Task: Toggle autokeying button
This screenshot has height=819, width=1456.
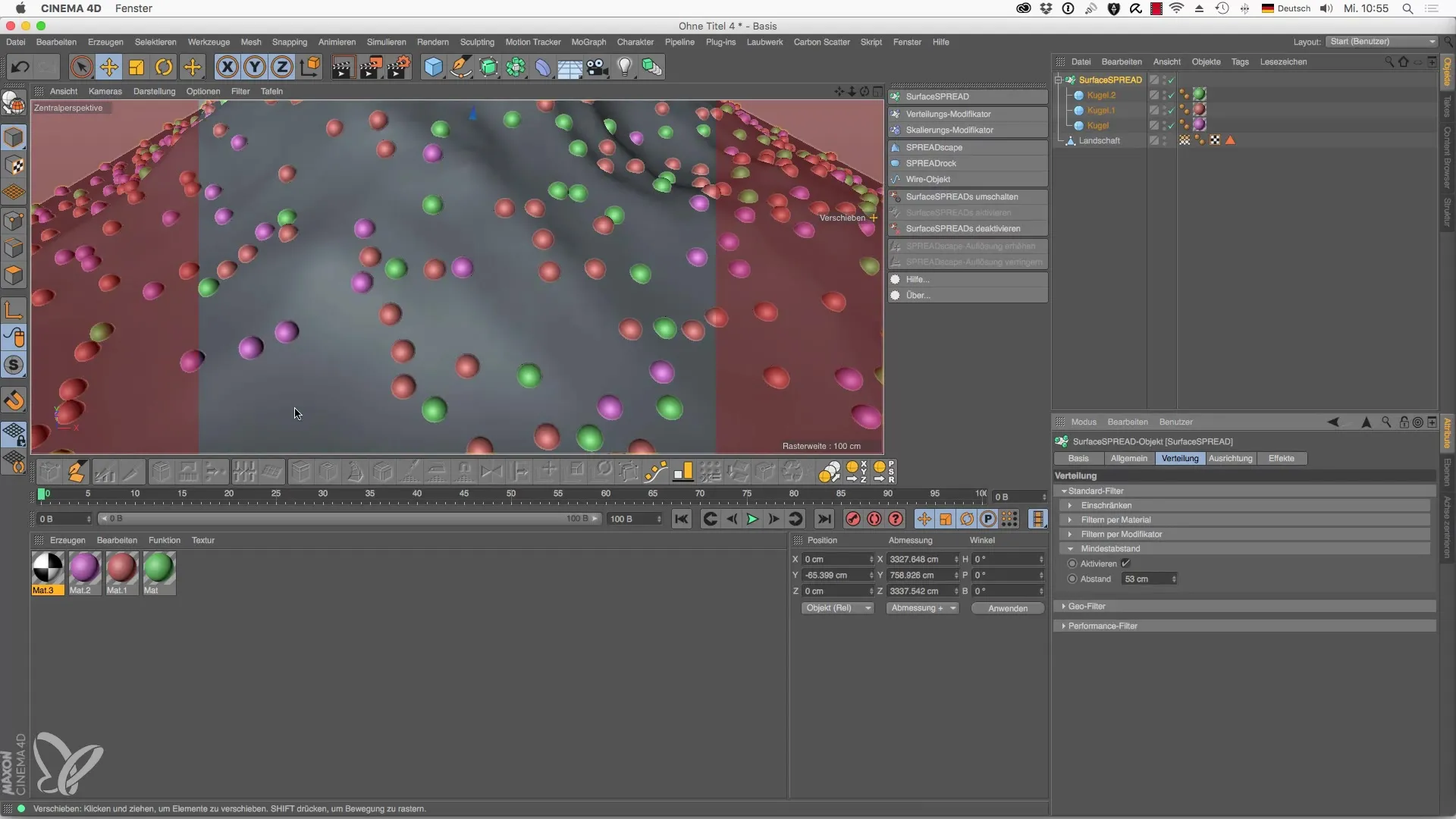Action: [x=874, y=519]
